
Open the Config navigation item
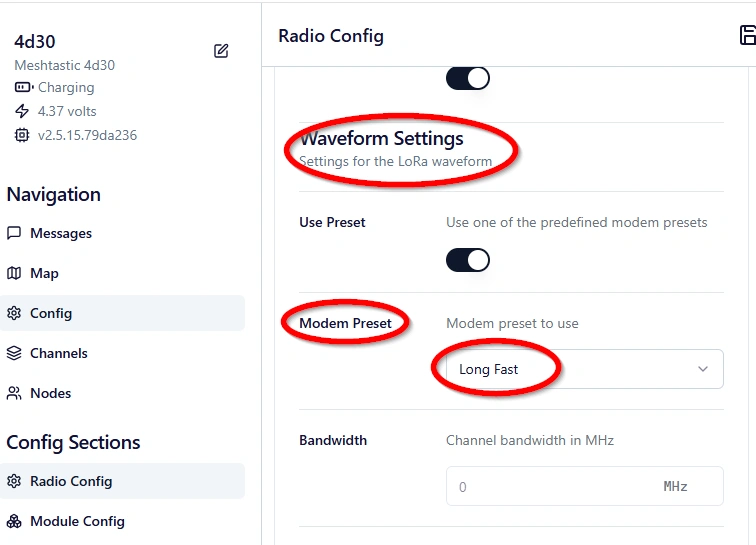(50, 313)
